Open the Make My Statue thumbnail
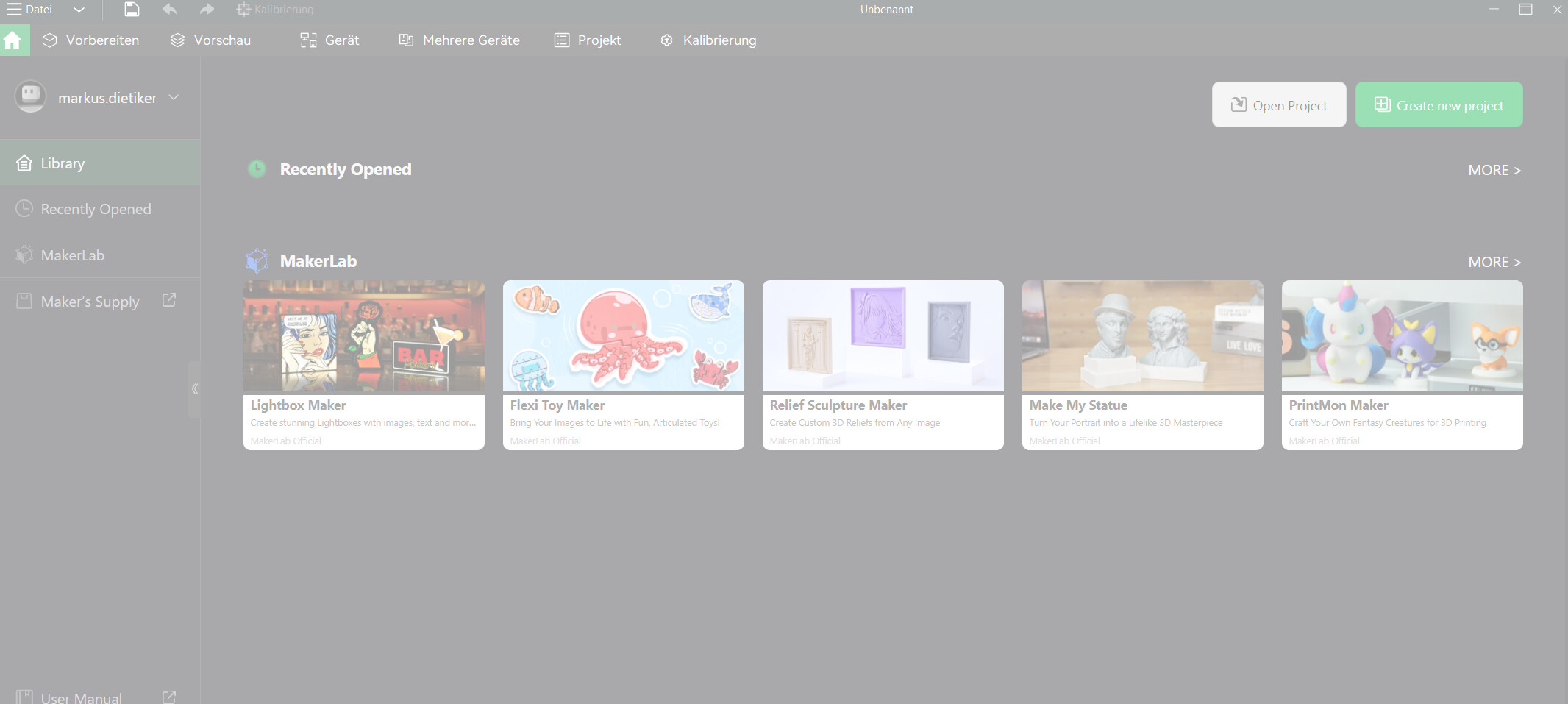Screen dimensions: 1568x704 (1143, 335)
